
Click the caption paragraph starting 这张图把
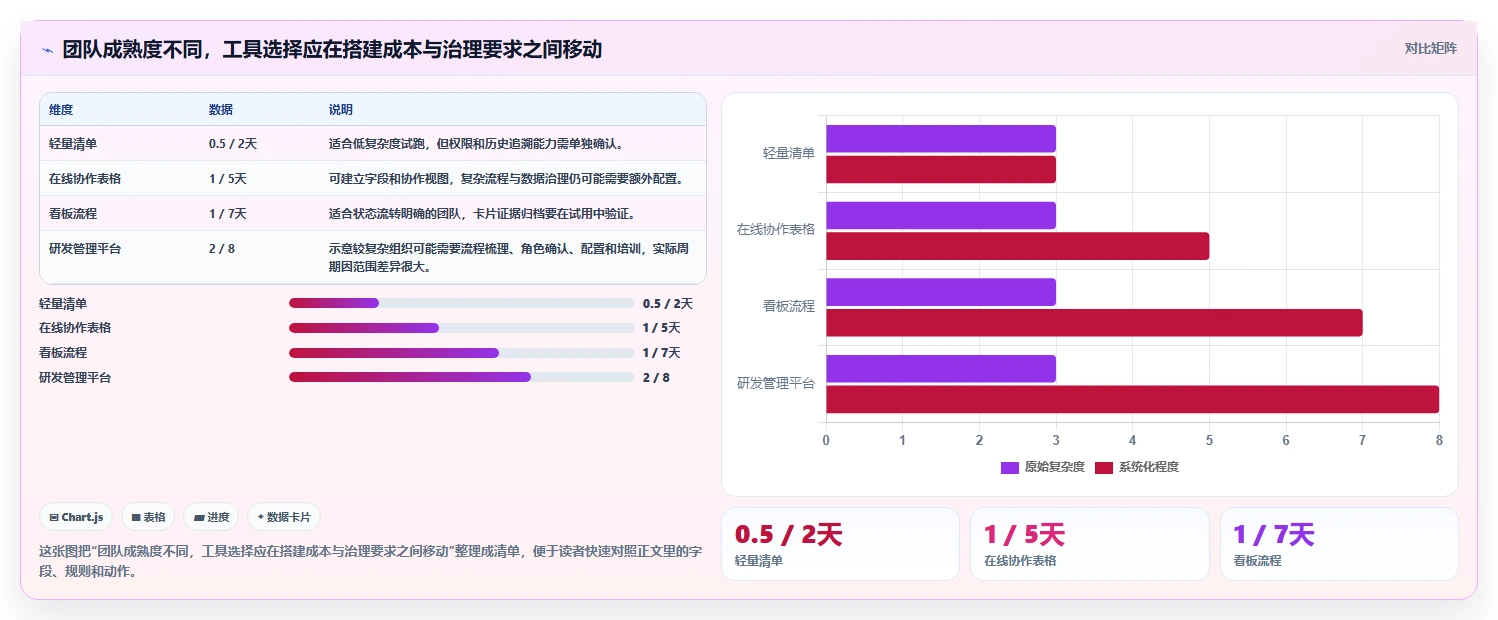click(371, 562)
